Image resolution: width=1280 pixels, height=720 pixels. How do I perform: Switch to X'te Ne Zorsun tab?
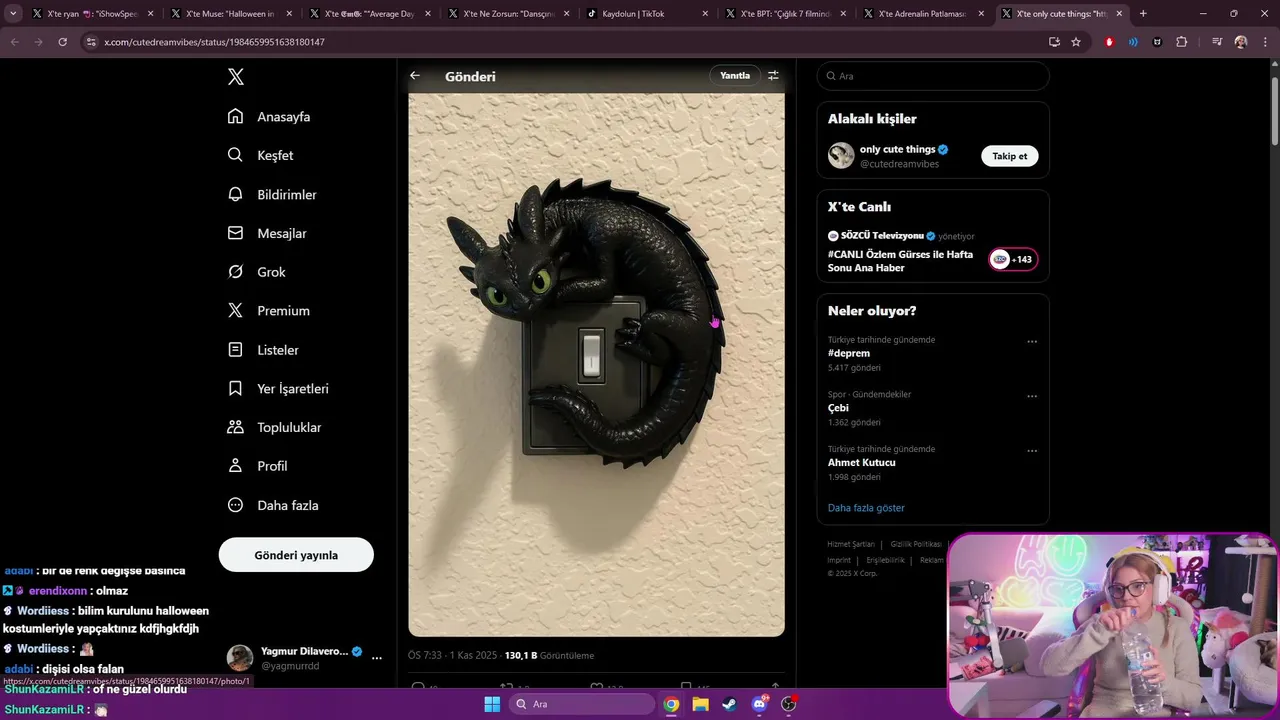pos(508,14)
